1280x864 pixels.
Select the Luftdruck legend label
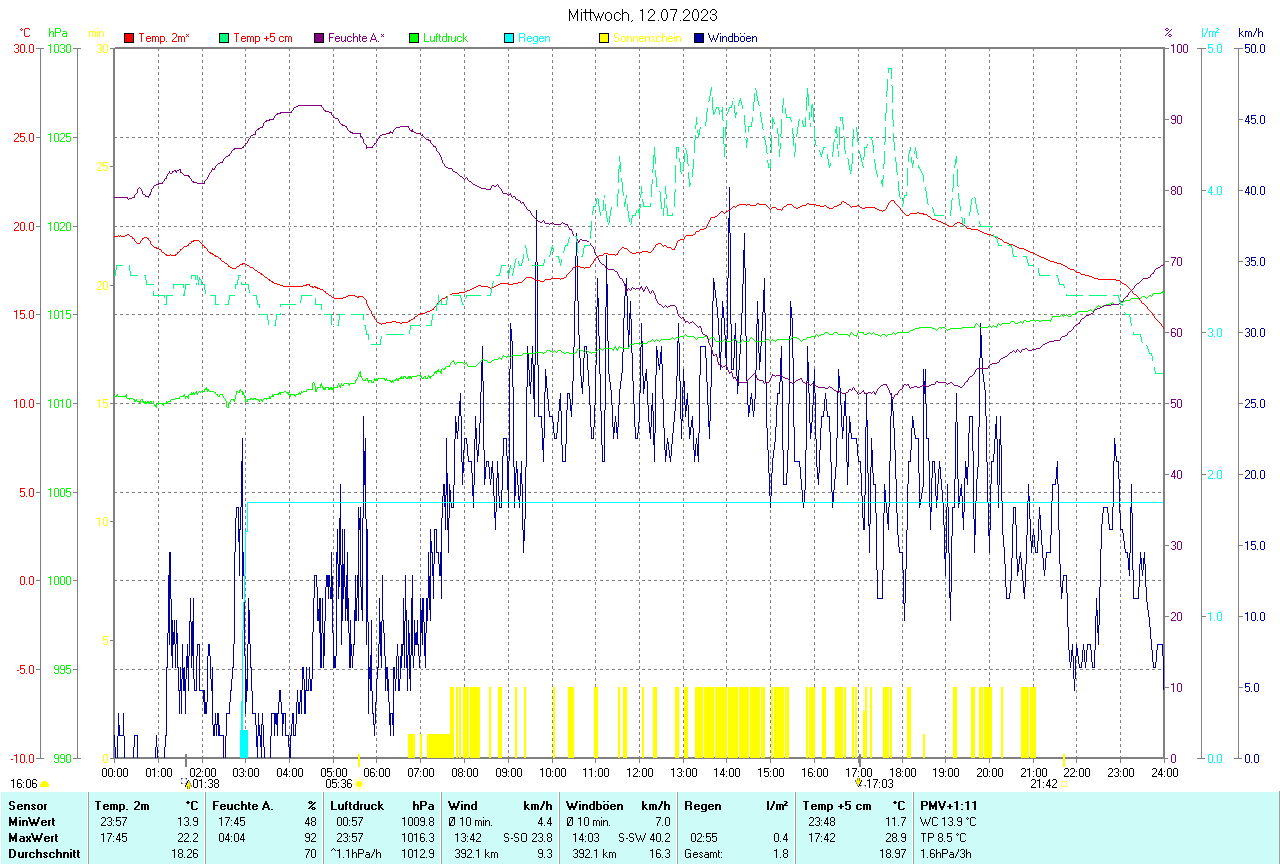pyautogui.click(x=445, y=38)
